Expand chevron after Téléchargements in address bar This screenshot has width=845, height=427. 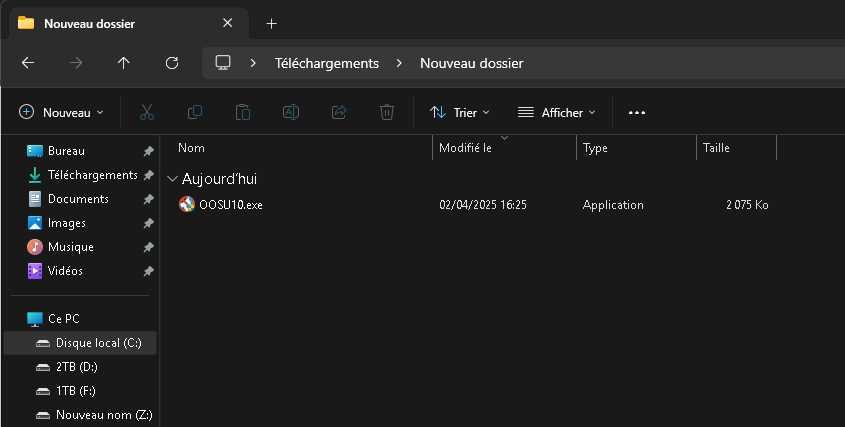pos(399,63)
